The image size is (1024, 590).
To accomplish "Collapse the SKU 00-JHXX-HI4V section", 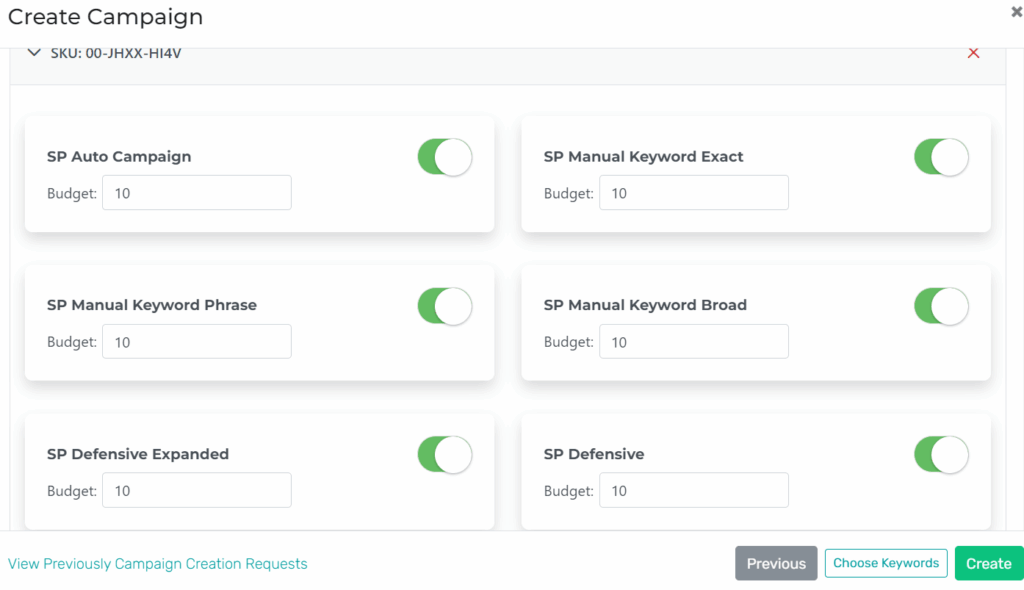I will click(34, 52).
